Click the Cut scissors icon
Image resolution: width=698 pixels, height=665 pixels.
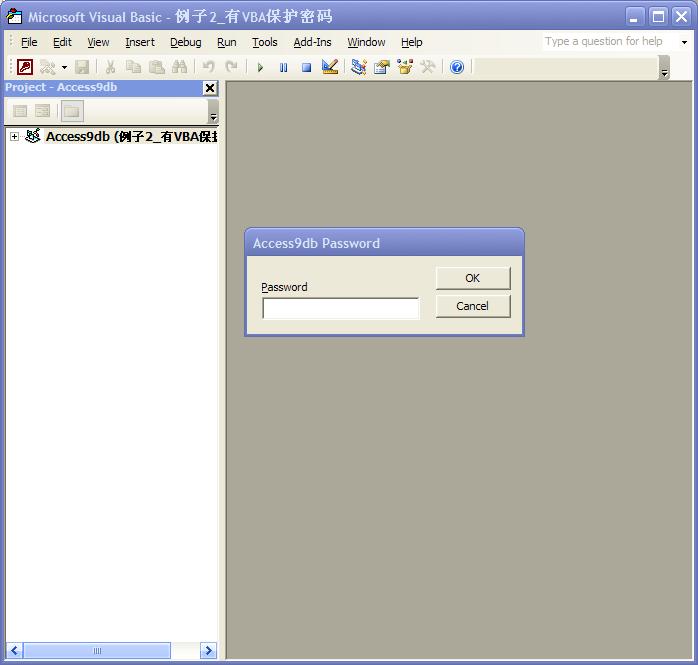coord(110,67)
